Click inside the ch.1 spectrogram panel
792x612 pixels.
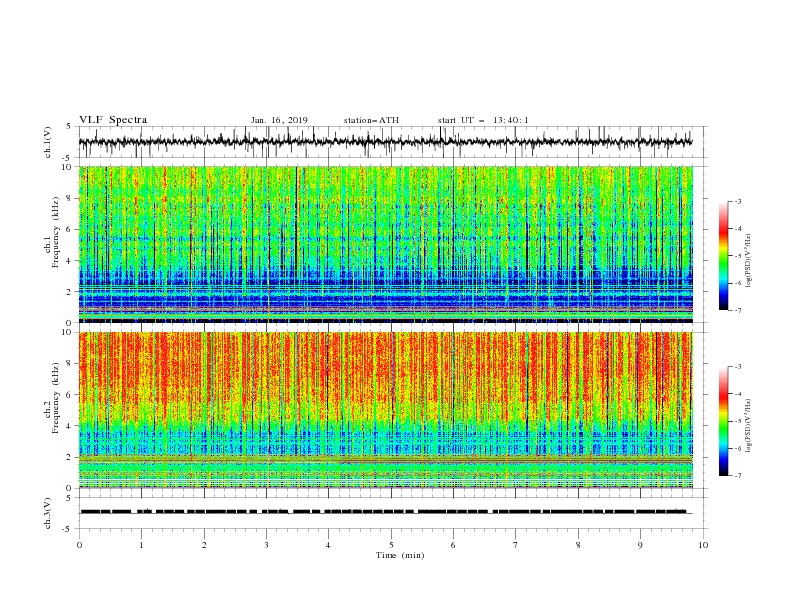pos(385,244)
